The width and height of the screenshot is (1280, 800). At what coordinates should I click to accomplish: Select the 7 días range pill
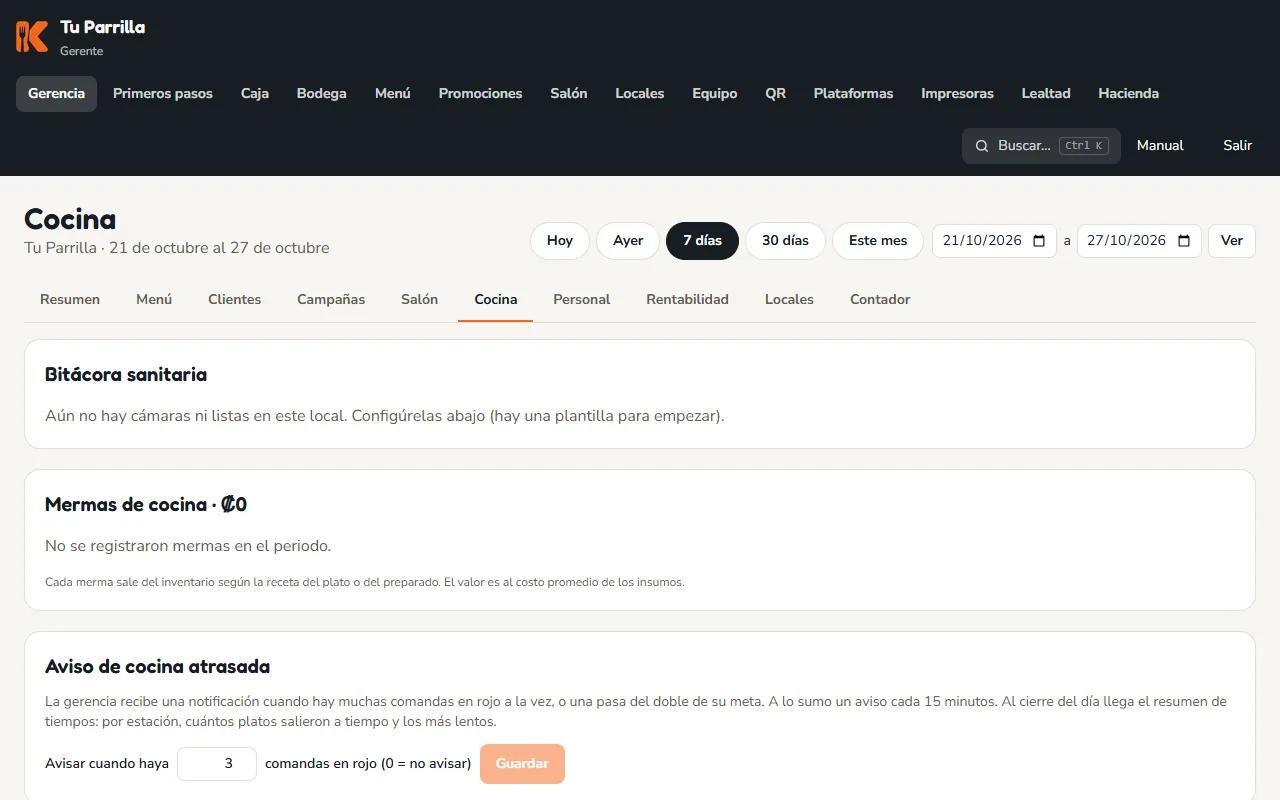pyautogui.click(x=702, y=241)
